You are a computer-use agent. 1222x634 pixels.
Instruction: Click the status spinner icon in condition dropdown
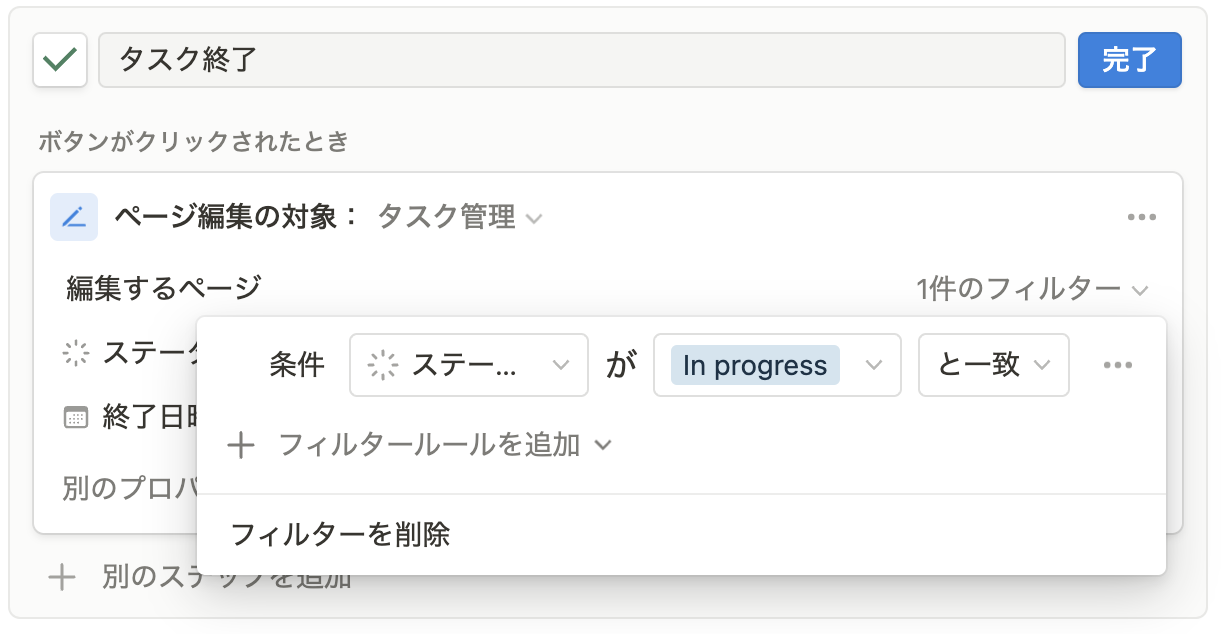383,366
